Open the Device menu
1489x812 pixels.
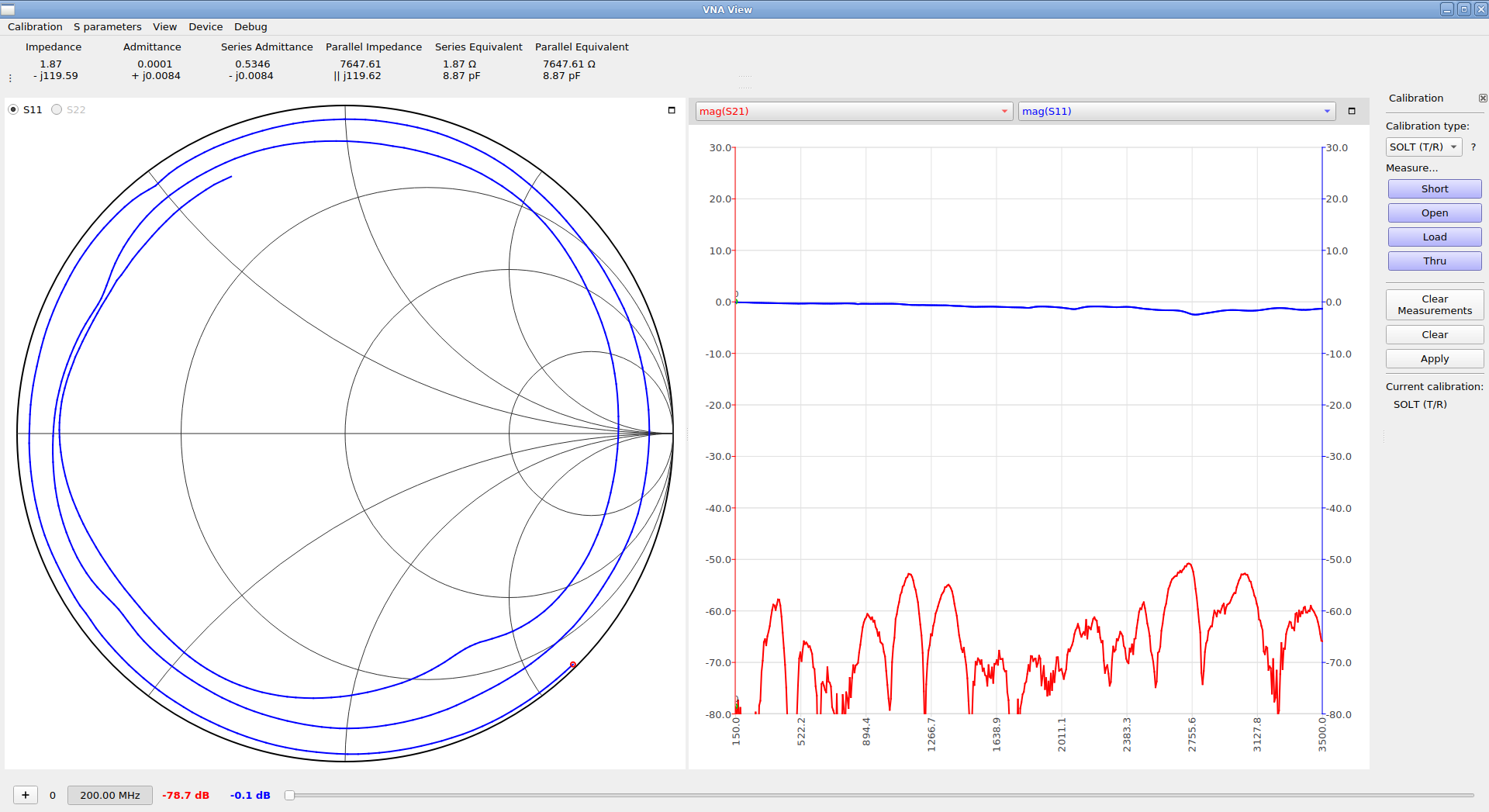(x=206, y=26)
